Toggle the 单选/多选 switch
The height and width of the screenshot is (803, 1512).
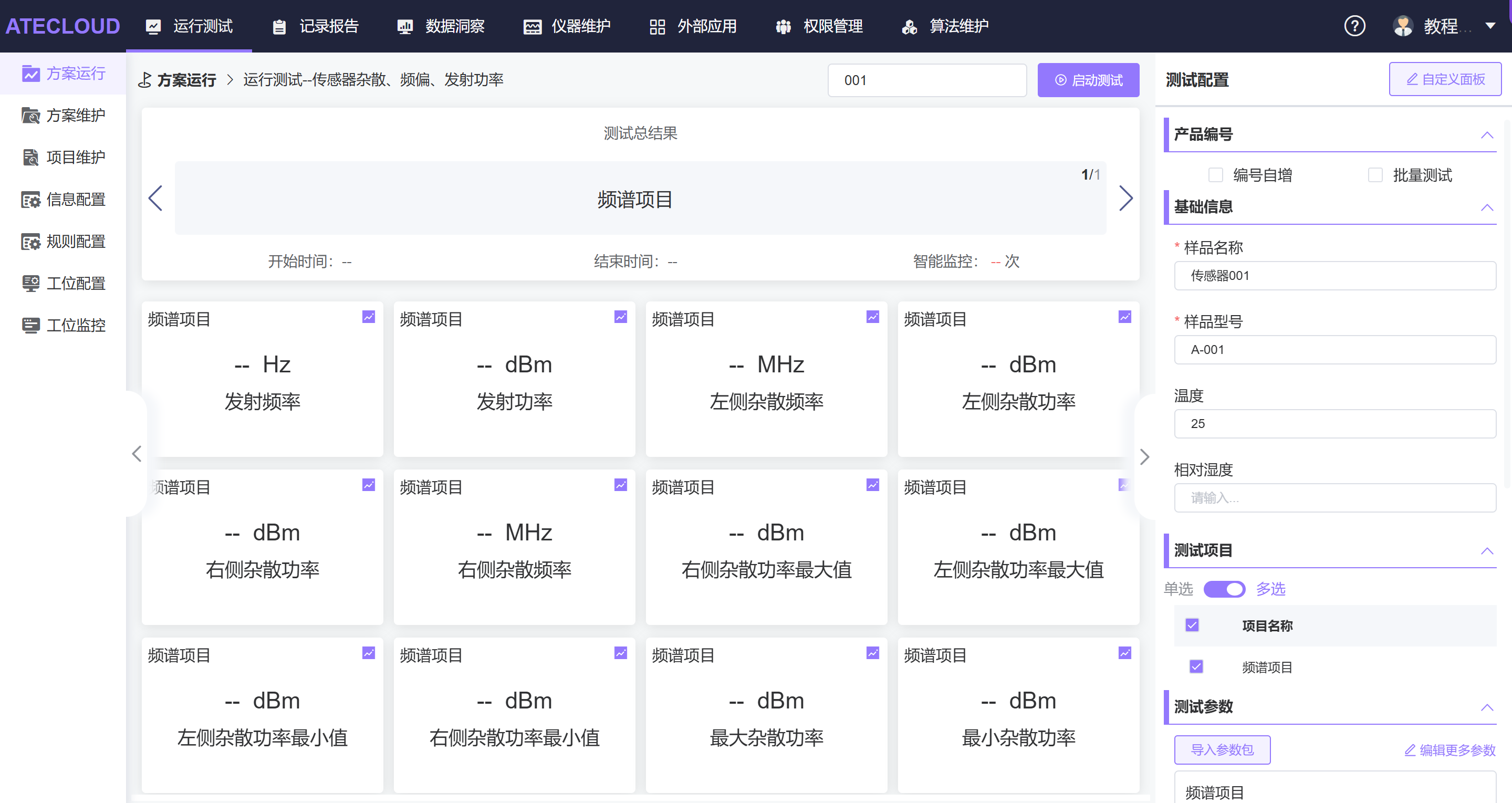pyautogui.click(x=1224, y=589)
